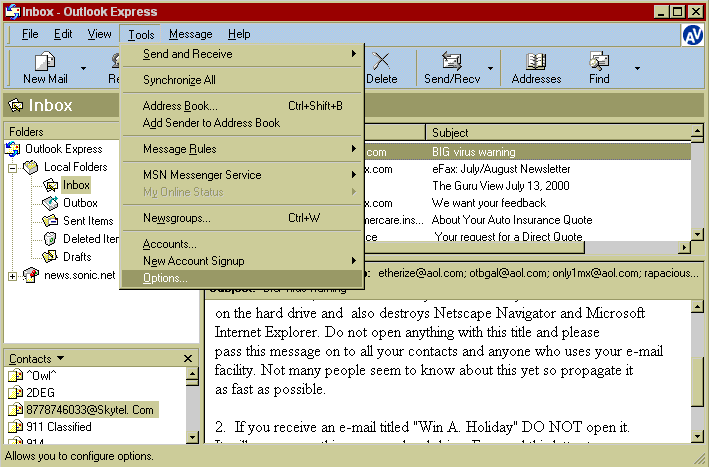Click the Inbox header envelope icon

click(x=16, y=105)
